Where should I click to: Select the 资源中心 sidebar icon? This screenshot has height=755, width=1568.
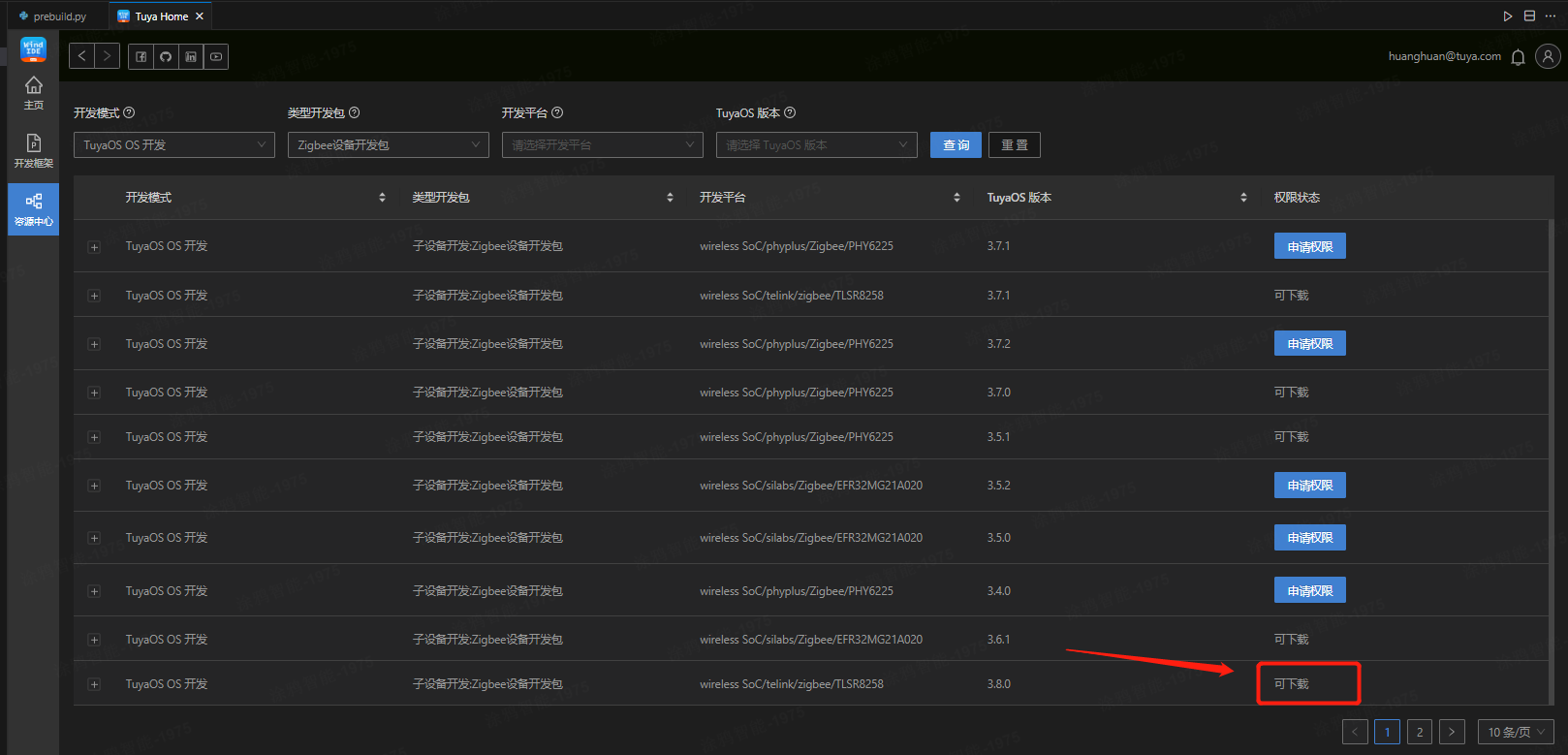point(33,209)
